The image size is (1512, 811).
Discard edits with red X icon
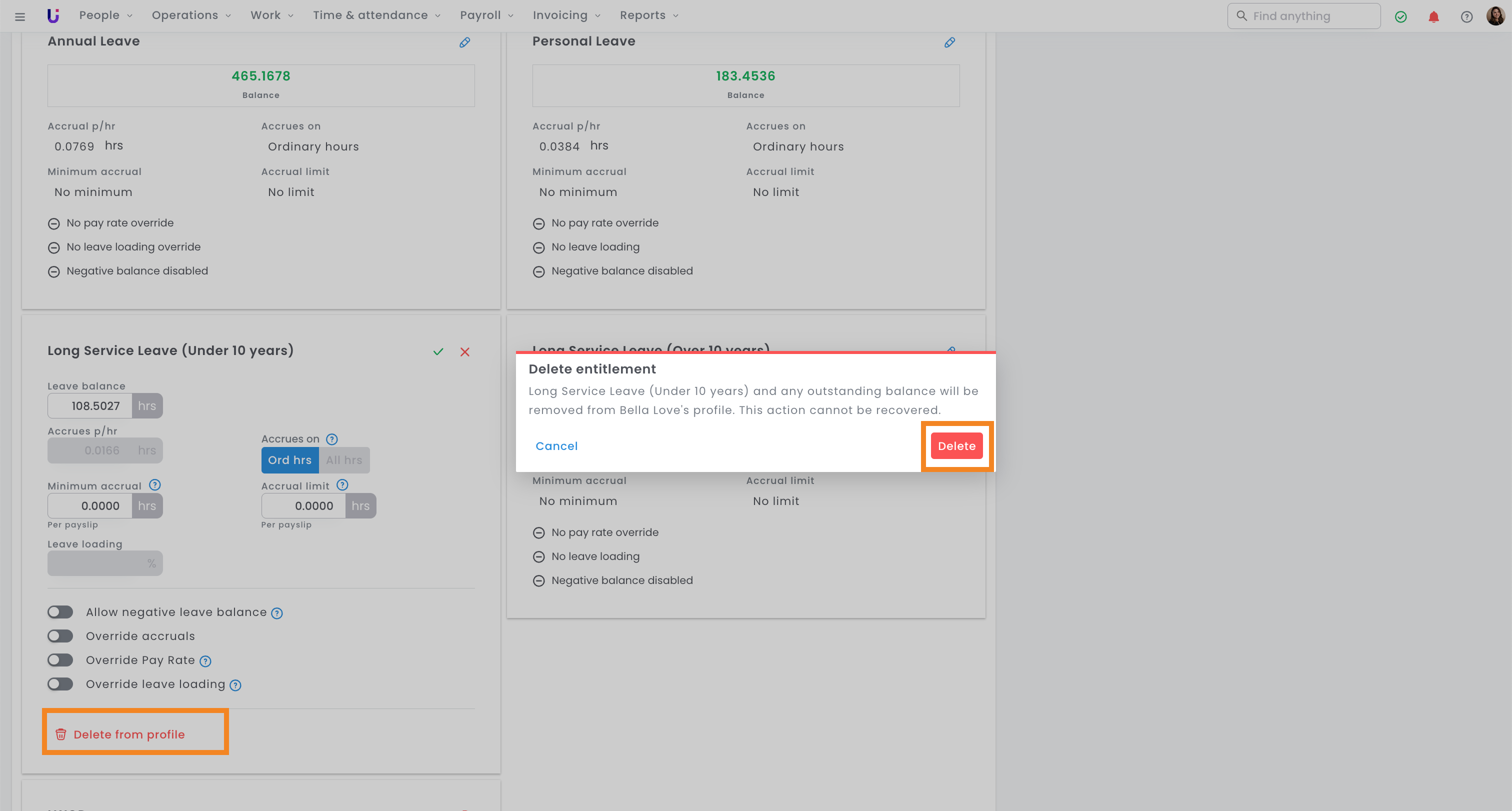[464, 351]
